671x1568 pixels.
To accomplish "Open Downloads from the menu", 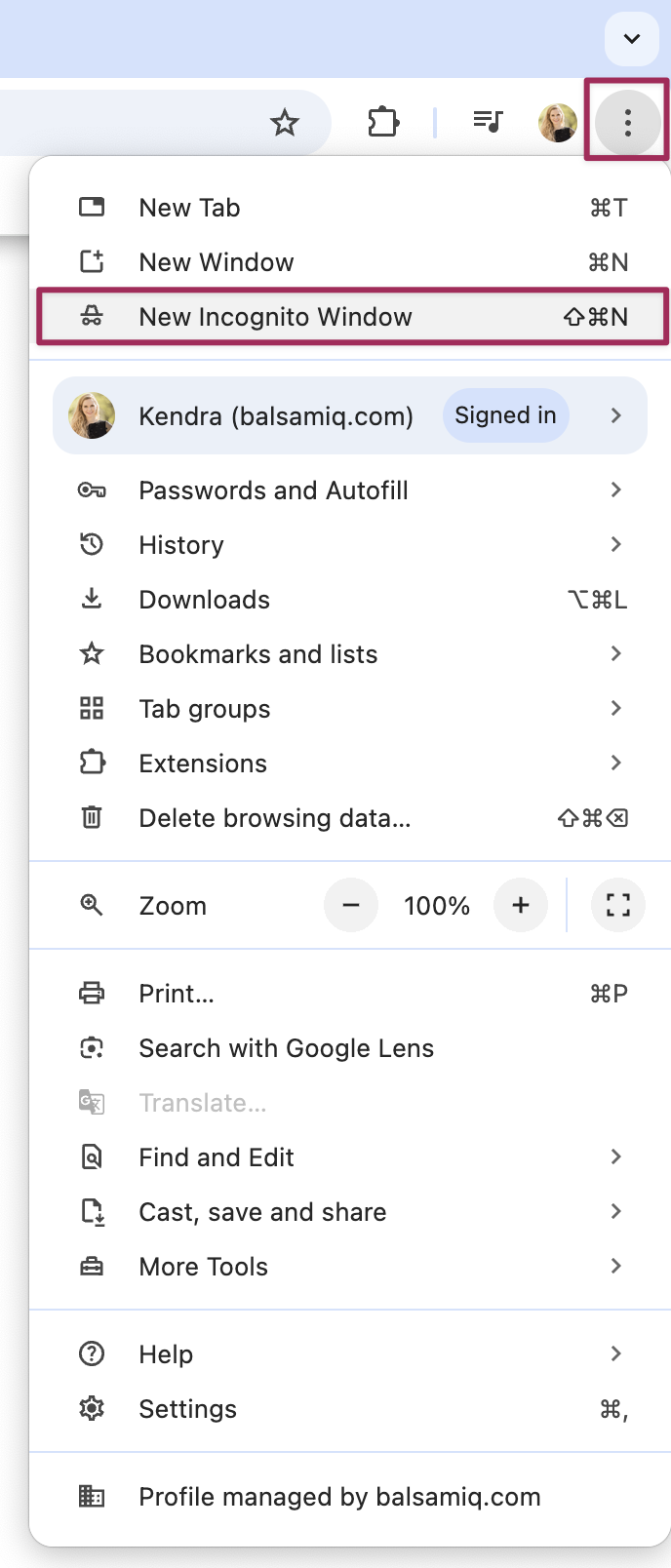I will click(x=205, y=600).
